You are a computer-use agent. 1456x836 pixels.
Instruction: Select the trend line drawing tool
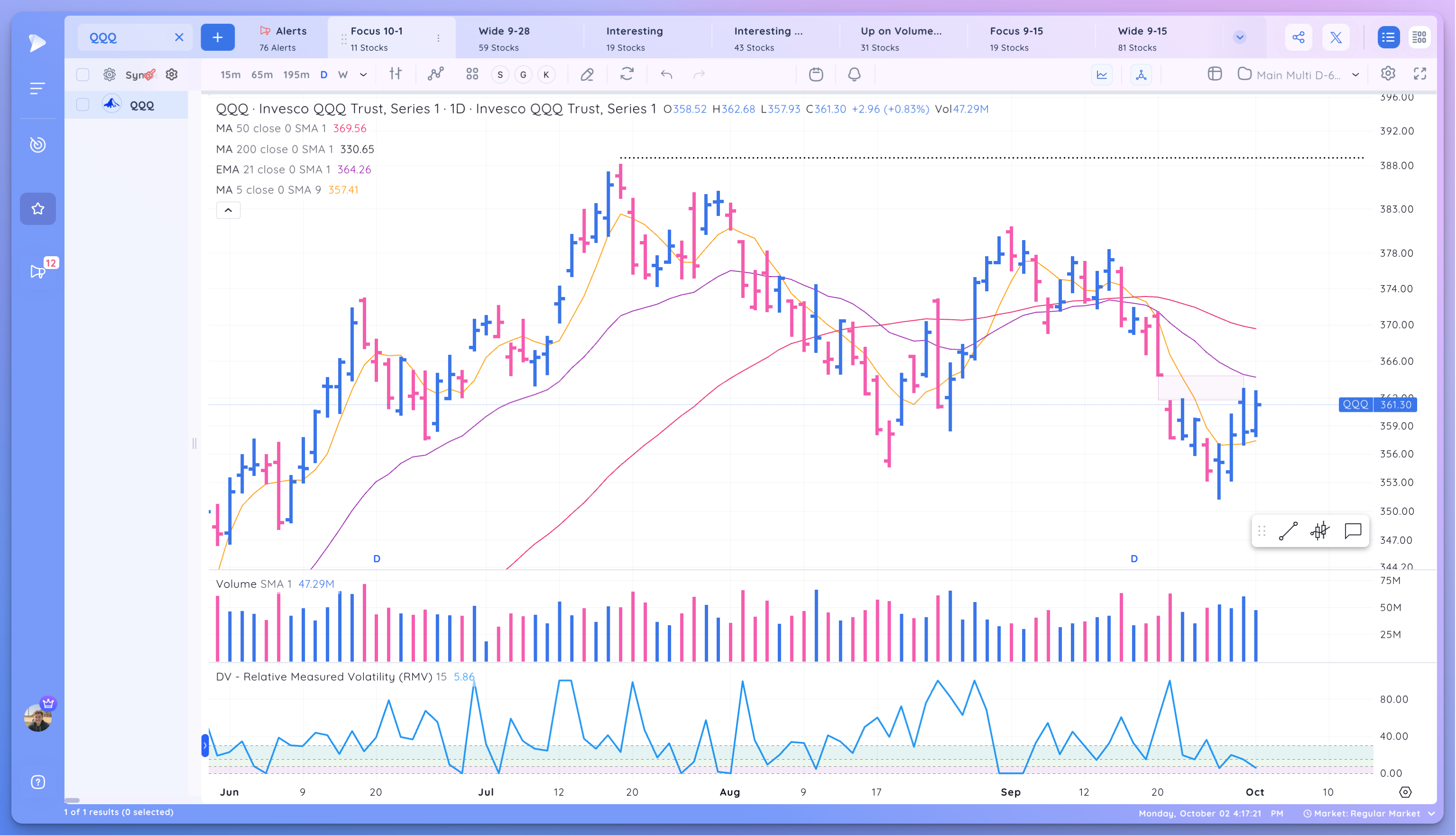1288,531
